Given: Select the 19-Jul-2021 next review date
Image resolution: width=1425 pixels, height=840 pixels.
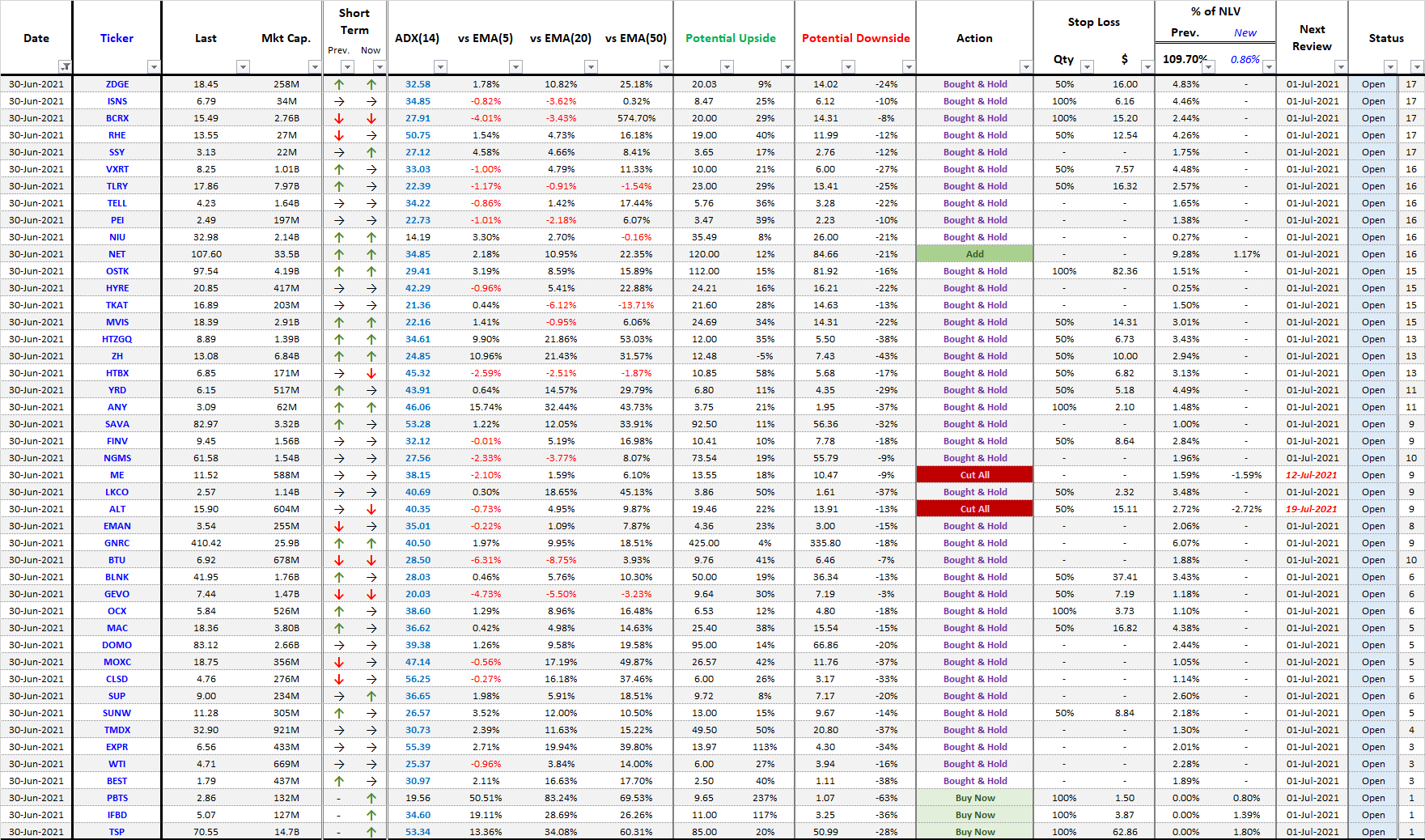Looking at the screenshot, I should [x=1312, y=509].
